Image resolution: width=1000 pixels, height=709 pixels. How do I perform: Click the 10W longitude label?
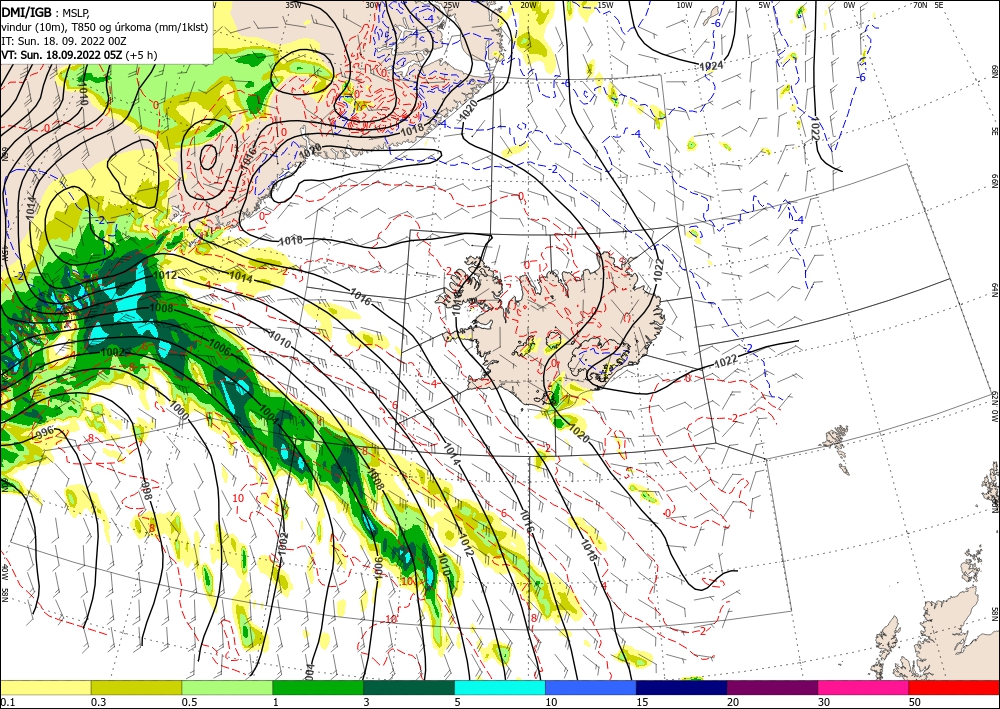pyautogui.click(x=684, y=5)
